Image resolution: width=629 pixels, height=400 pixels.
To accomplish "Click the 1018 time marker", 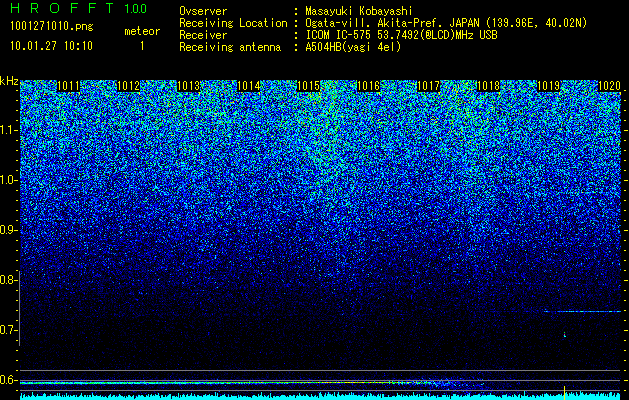I will [488, 86].
